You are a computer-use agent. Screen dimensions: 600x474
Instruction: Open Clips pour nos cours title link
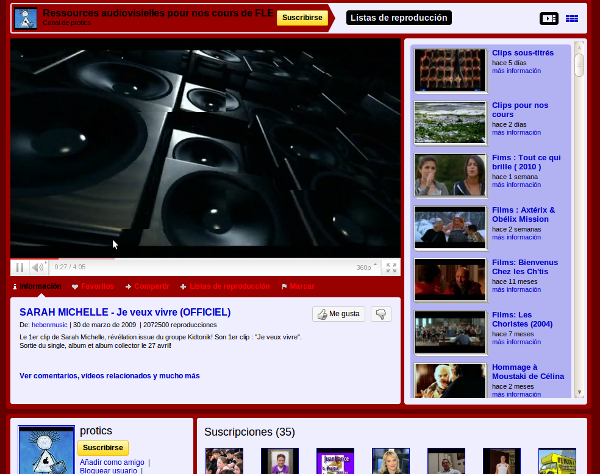(520, 110)
